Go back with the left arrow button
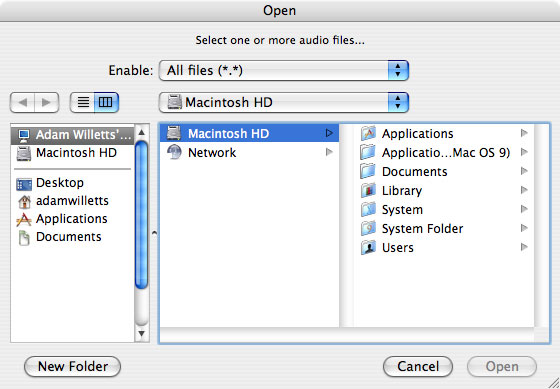Image resolution: width=560 pixels, height=389 pixels. tap(22, 103)
